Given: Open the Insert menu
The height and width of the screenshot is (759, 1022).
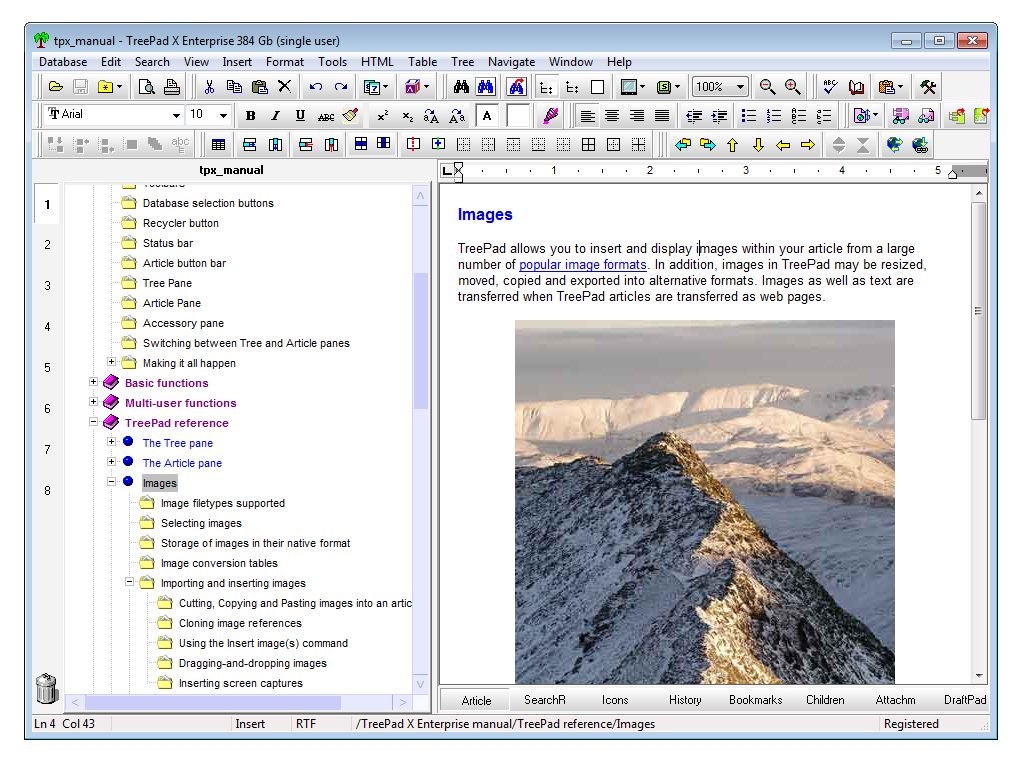Looking at the screenshot, I should pos(237,62).
